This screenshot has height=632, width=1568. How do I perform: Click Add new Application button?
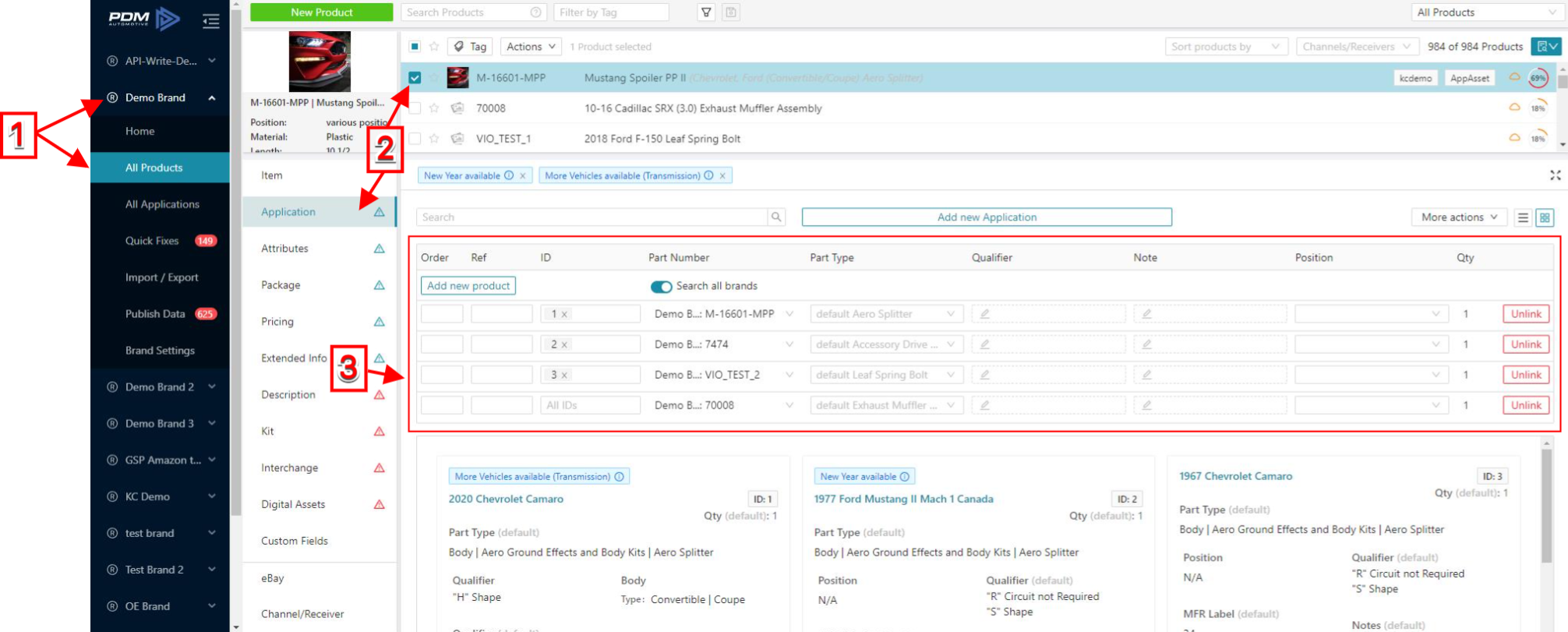987,217
